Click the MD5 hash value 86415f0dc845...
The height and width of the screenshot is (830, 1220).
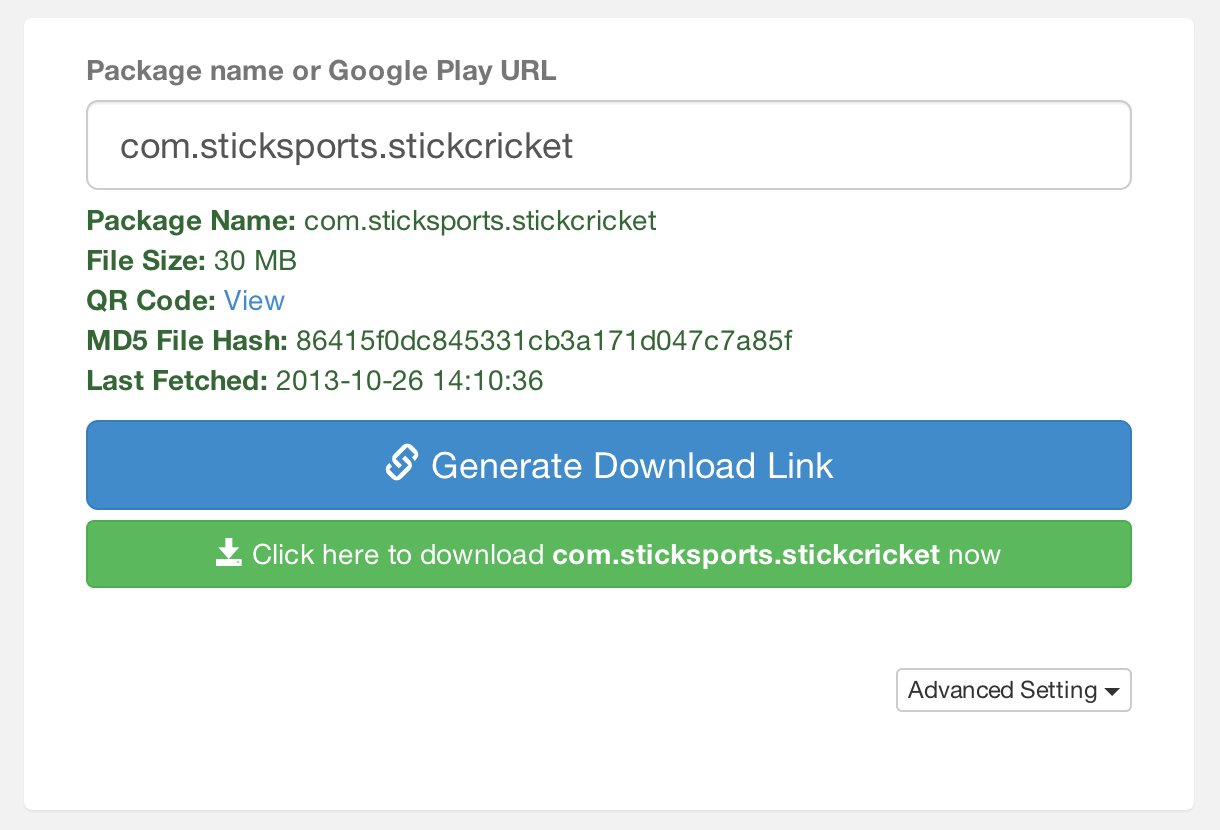544,341
